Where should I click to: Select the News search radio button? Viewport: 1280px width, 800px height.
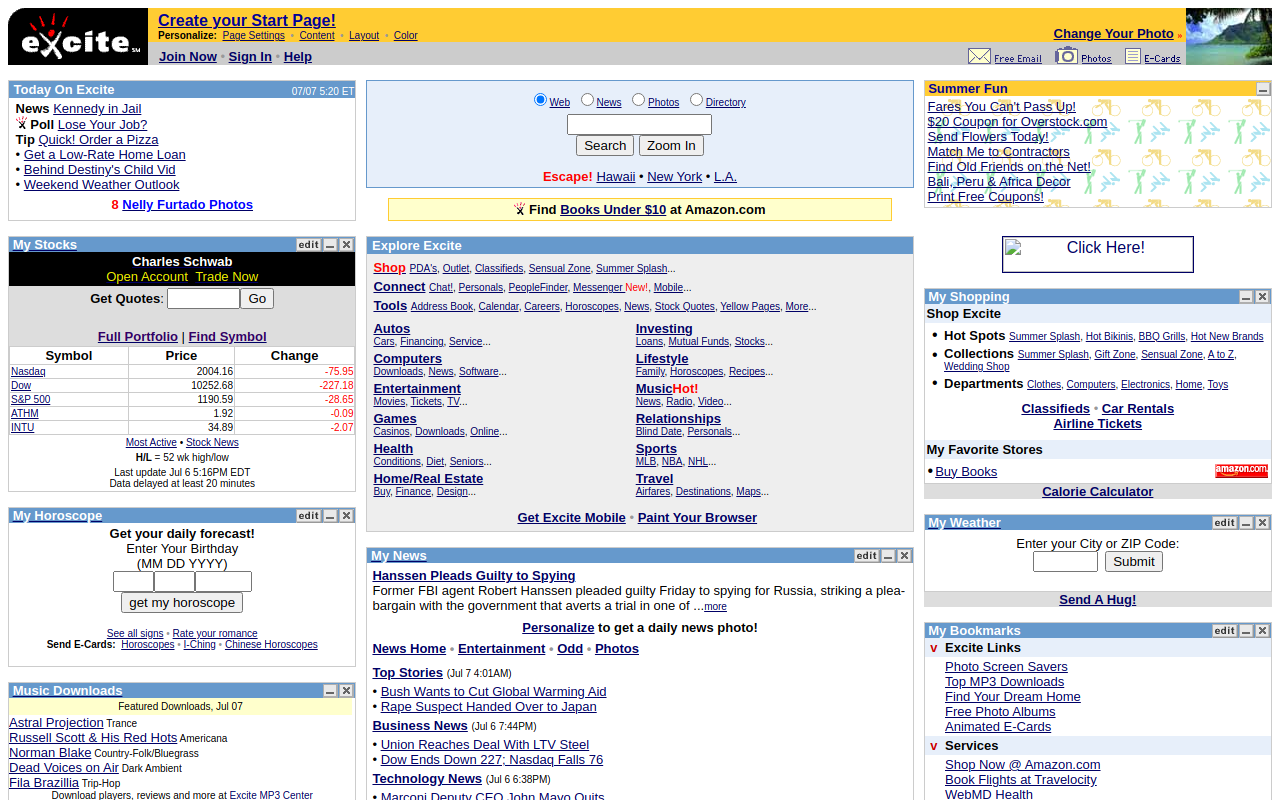[x=588, y=101]
